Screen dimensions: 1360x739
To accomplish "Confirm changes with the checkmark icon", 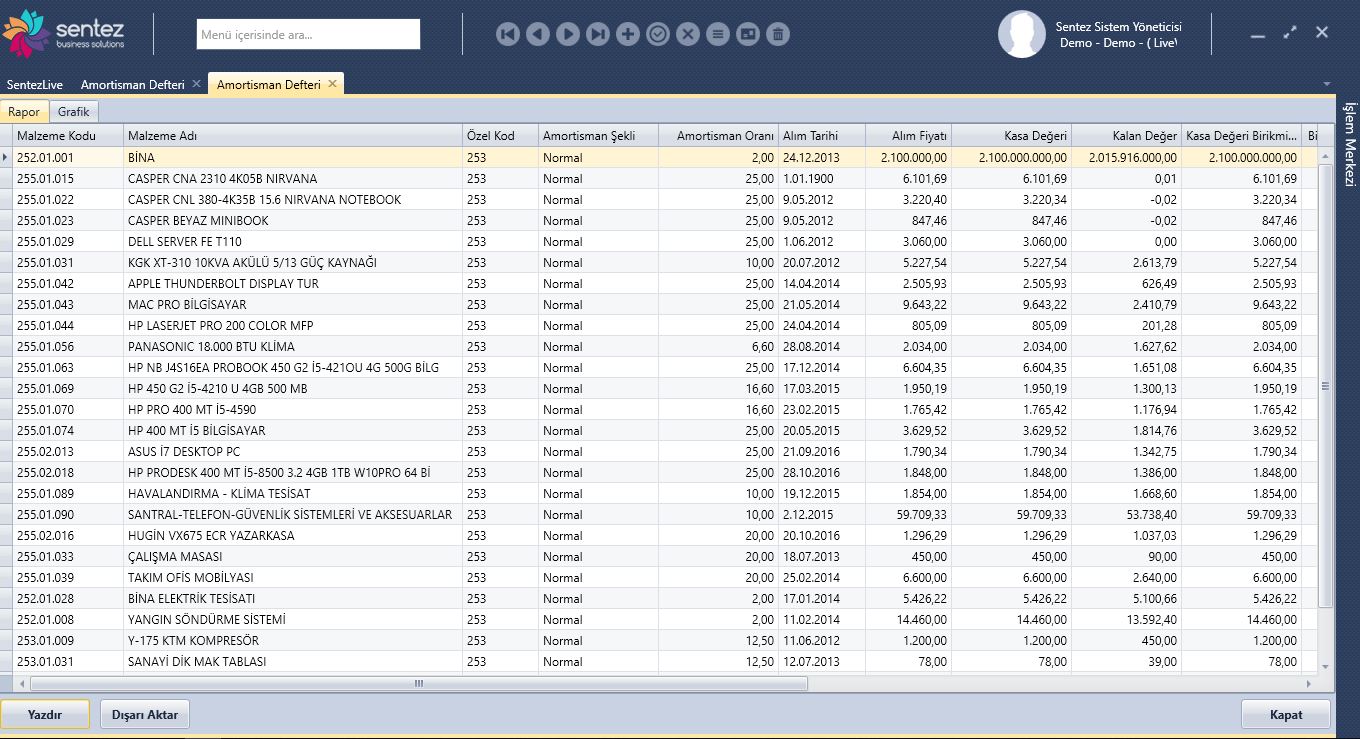I will pyautogui.click(x=658, y=34).
